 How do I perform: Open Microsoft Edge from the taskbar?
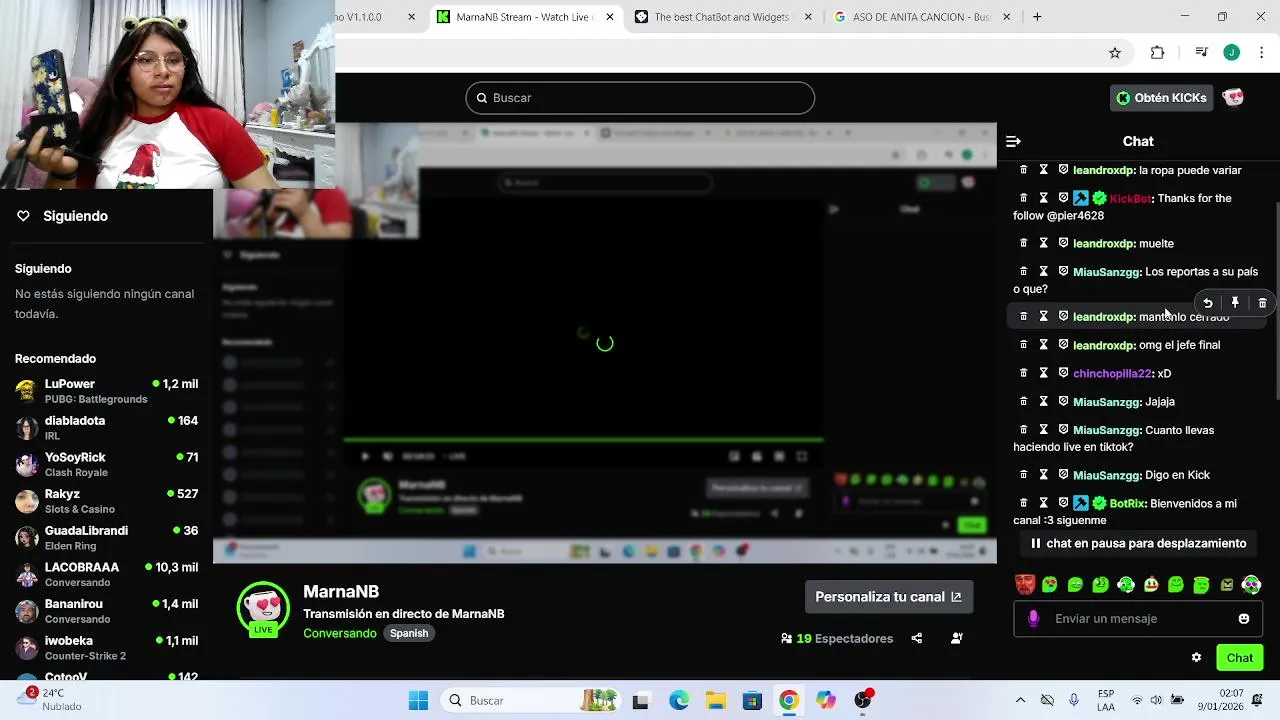(679, 700)
